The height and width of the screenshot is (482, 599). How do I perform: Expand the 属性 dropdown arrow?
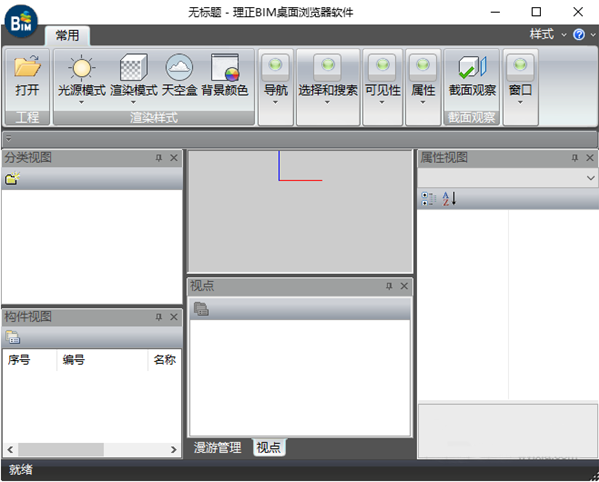[x=423, y=102]
